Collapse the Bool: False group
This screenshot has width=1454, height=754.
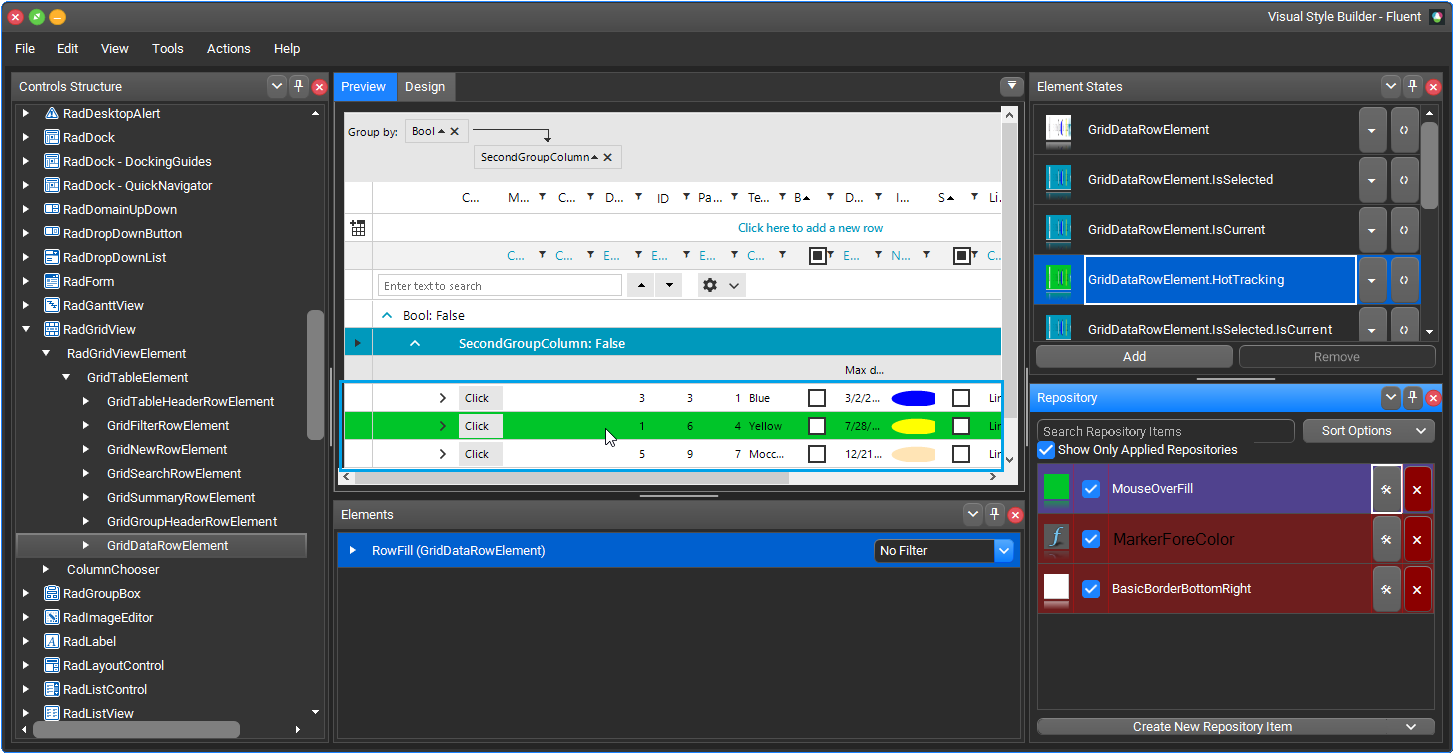(387, 316)
